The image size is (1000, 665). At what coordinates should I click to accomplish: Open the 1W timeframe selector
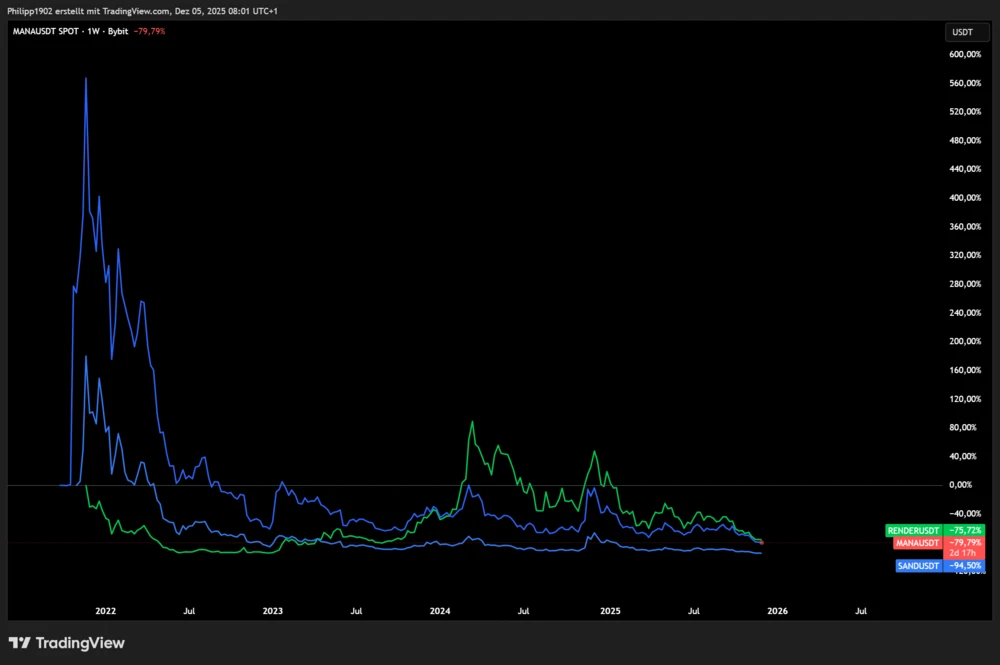(95, 31)
